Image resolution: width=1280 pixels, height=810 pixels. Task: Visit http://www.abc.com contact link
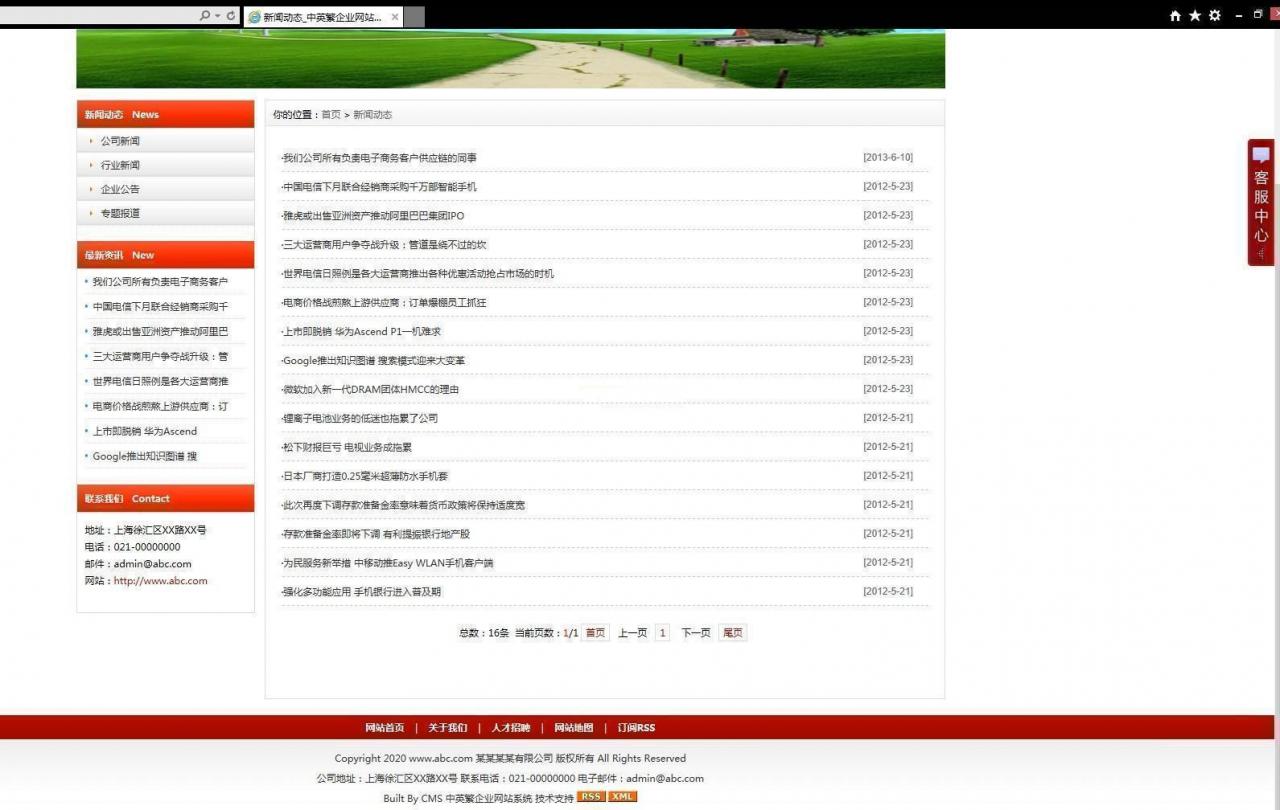(x=161, y=581)
